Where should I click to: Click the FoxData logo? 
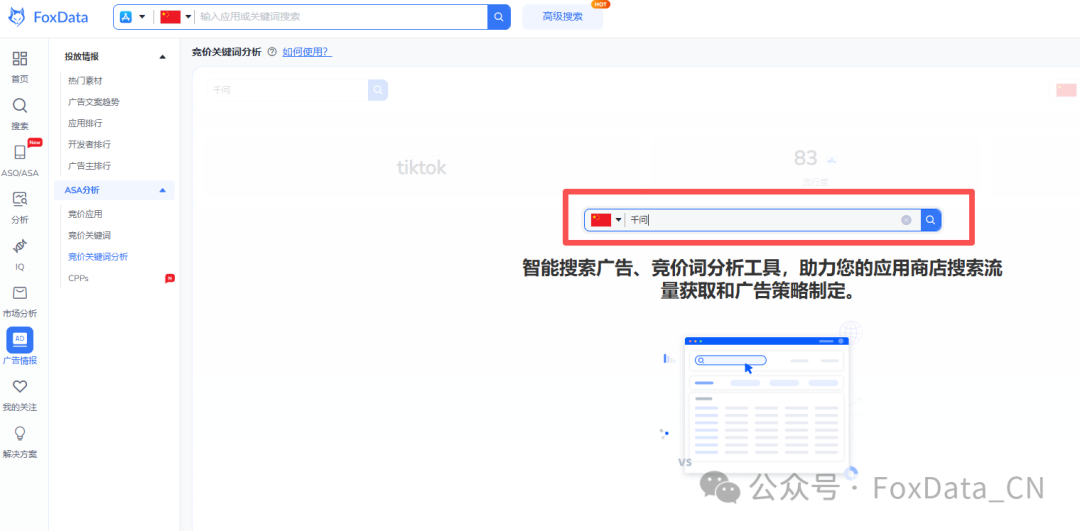pos(48,17)
